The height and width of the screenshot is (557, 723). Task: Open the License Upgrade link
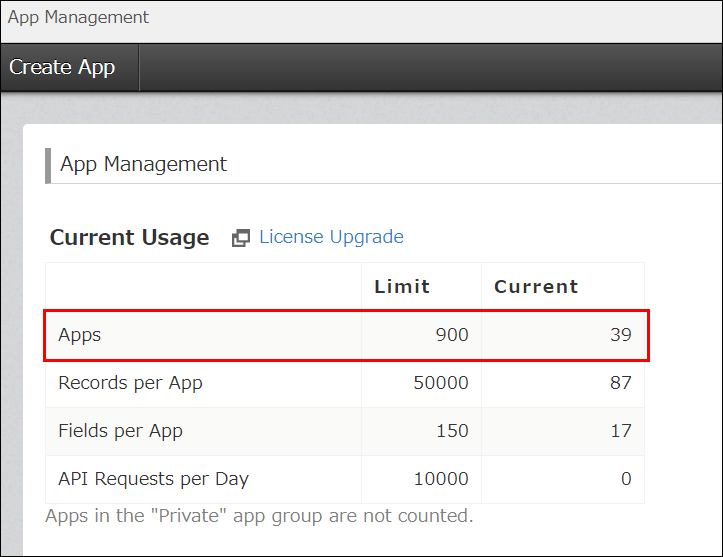tap(331, 237)
